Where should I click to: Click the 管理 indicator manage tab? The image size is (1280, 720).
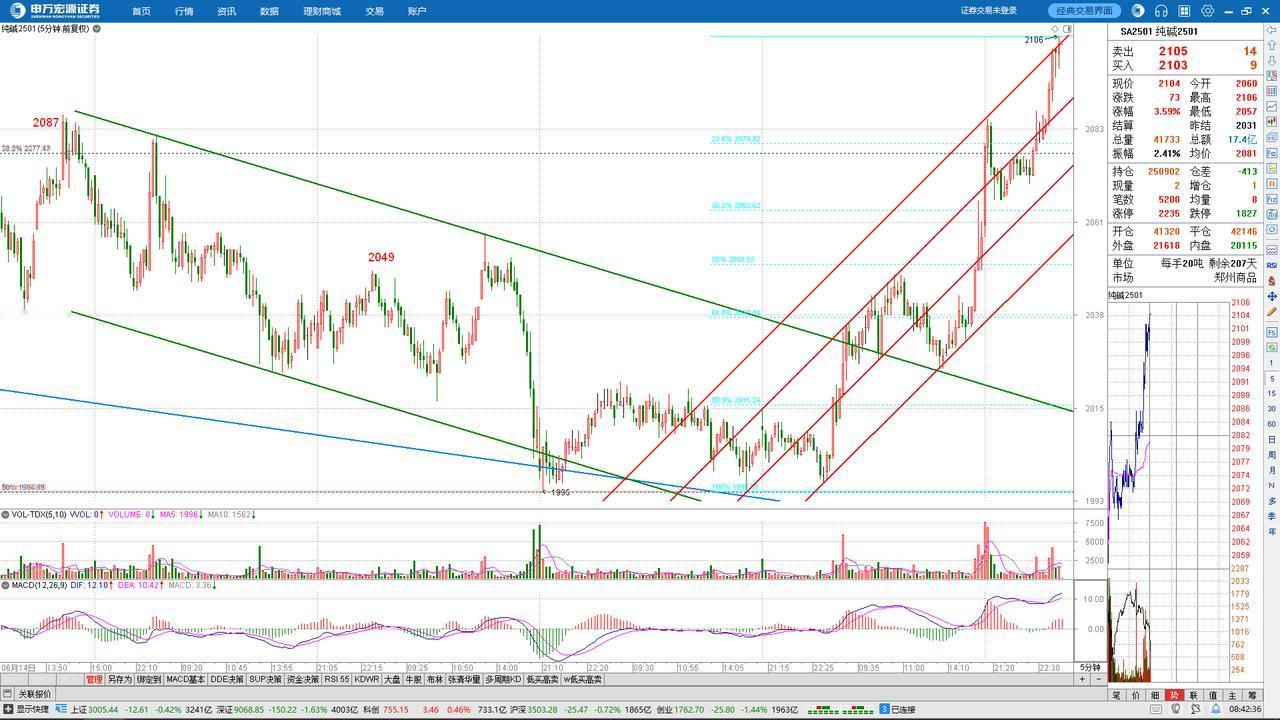pos(94,680)
